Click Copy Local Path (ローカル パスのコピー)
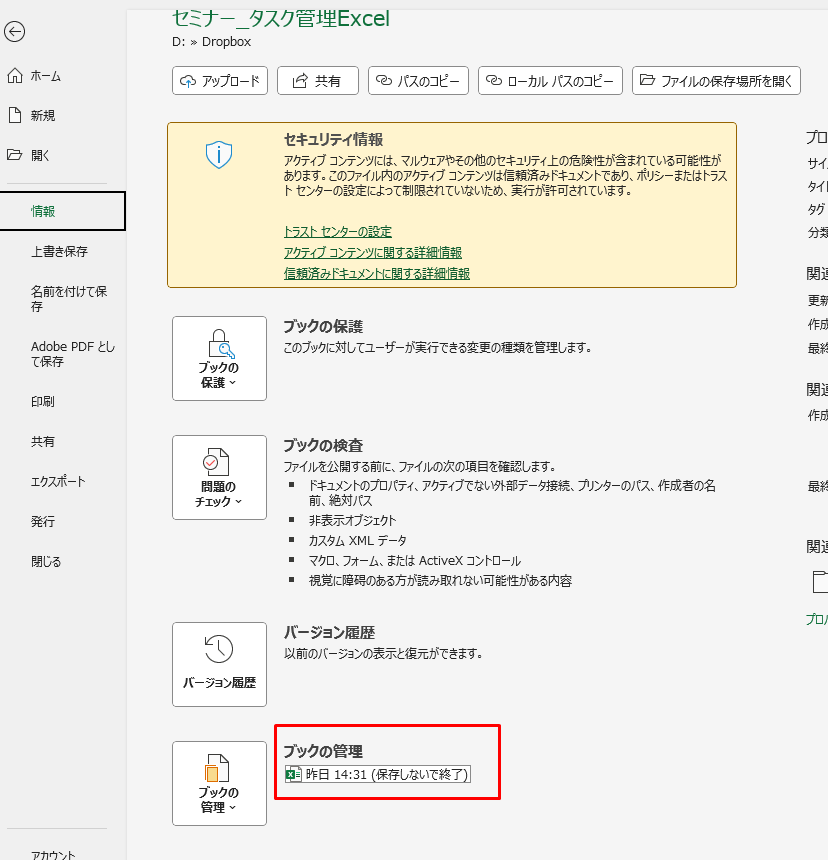 [550, 81]
